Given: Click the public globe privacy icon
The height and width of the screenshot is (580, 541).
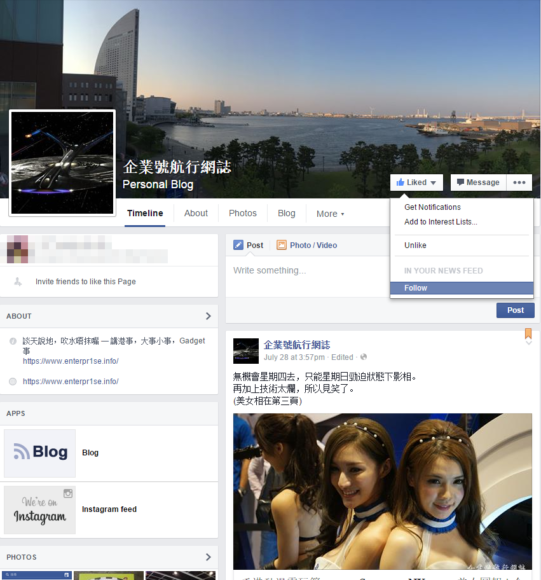Looking at the screenshot, I should (363, 357).
